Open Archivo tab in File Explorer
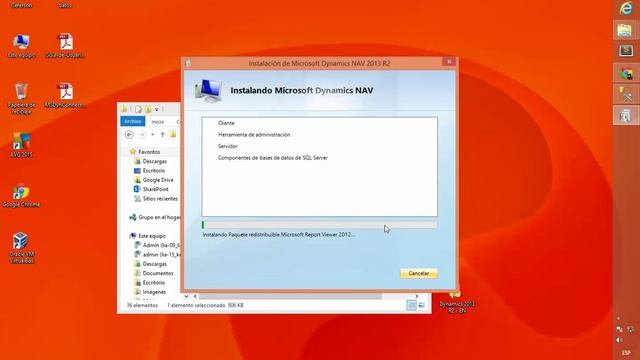Viewport: 640px width, 360px height. (x=133, y=122)
